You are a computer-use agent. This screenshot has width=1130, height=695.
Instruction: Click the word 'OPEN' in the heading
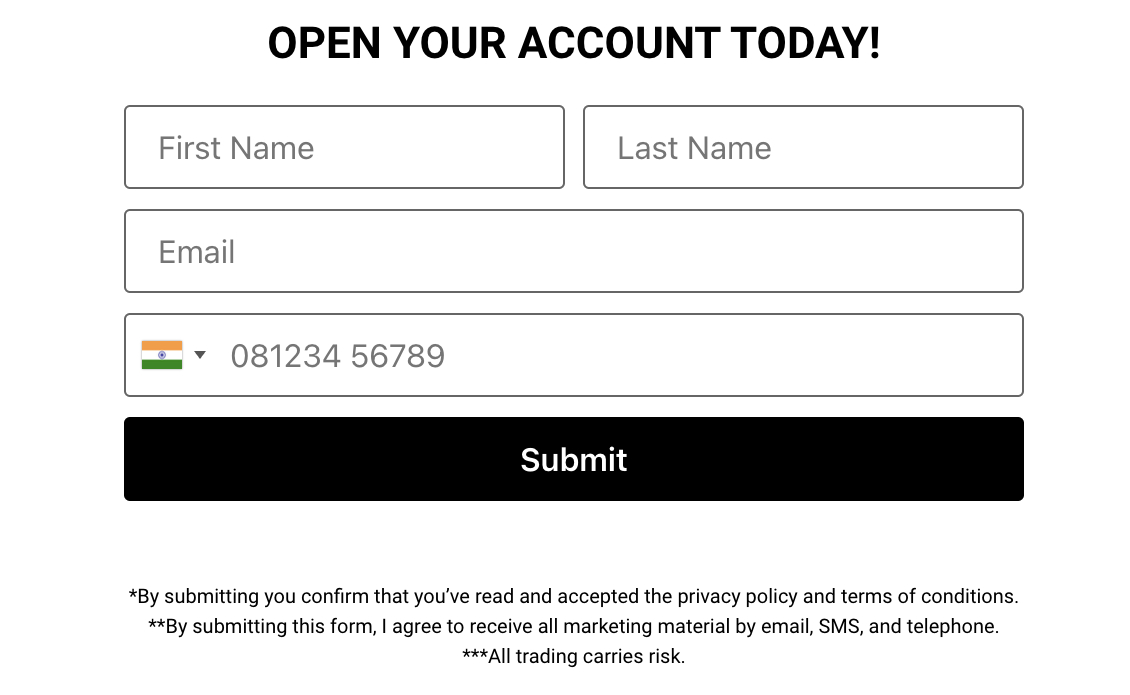324,43
